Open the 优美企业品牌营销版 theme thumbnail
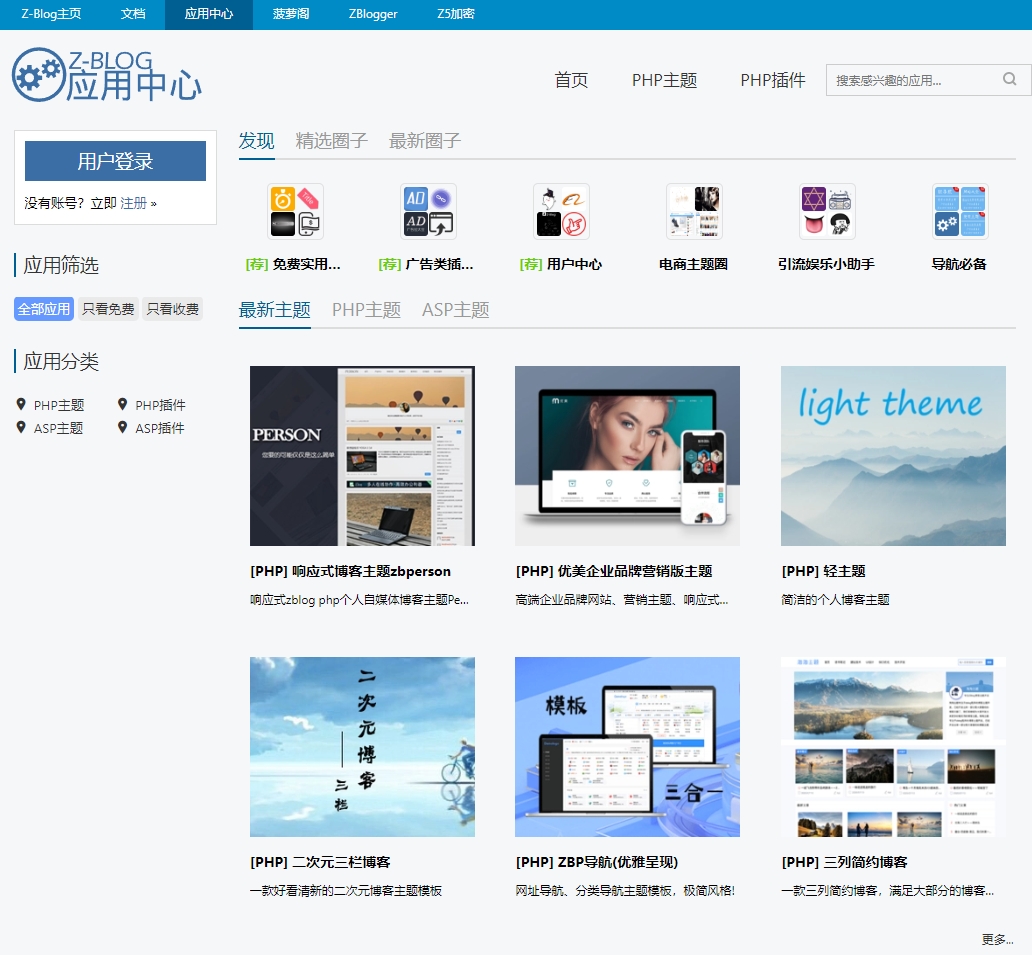Screen dimensions: 1032x955 click(627, 456)
